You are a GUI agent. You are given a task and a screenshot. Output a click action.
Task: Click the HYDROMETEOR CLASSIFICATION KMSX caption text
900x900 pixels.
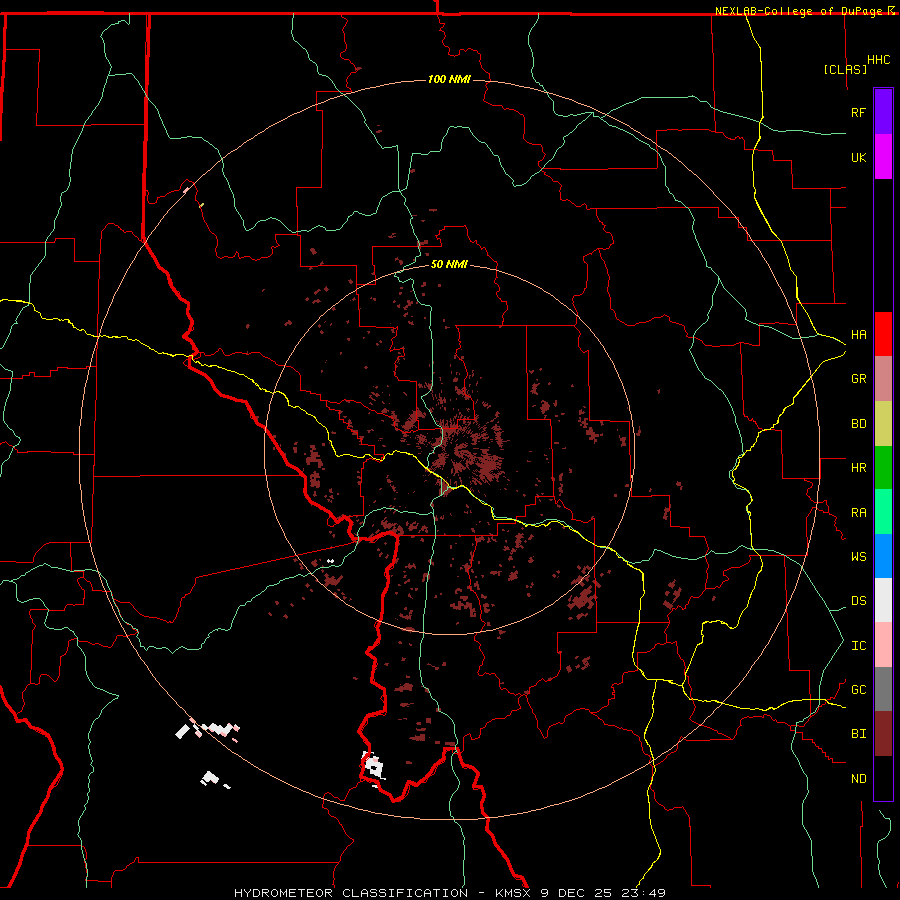[x=450, y=893]
